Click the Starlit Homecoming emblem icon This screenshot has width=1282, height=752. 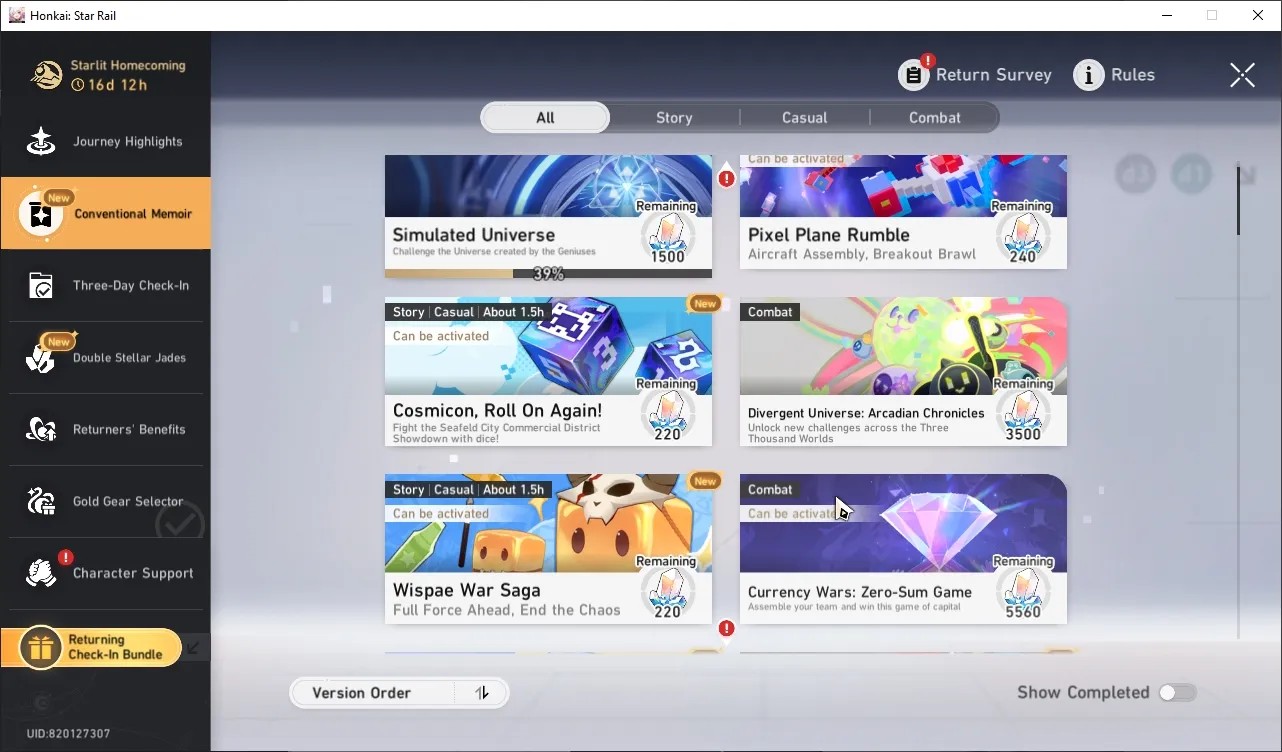click(46, 75)
